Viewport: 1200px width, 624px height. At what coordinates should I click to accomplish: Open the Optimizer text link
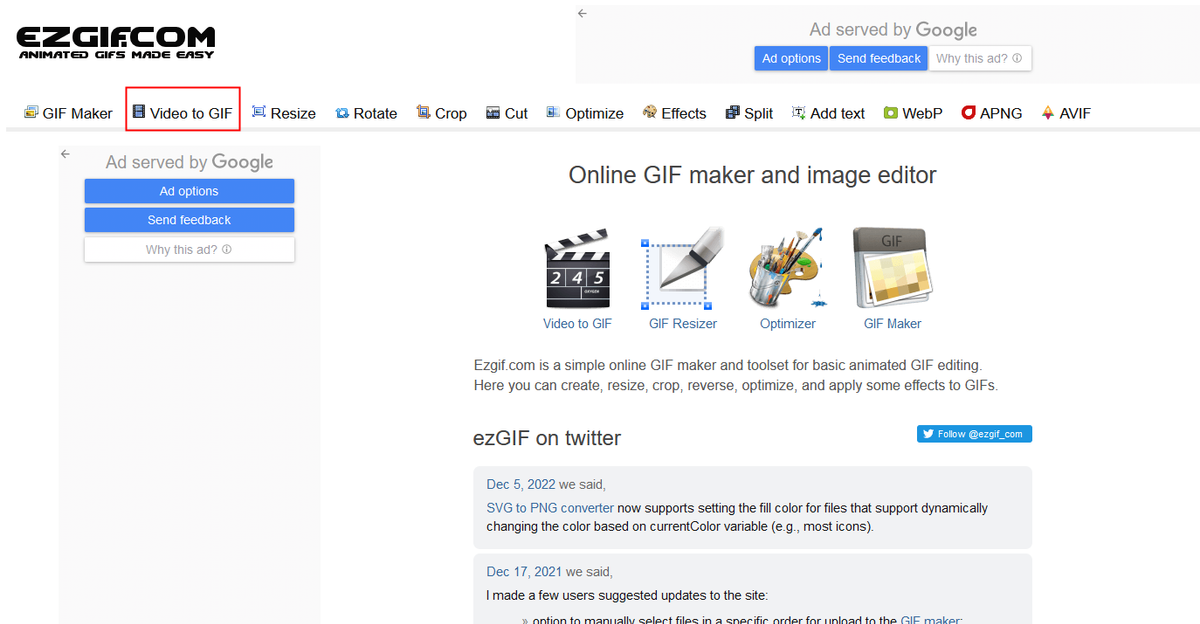788,323
